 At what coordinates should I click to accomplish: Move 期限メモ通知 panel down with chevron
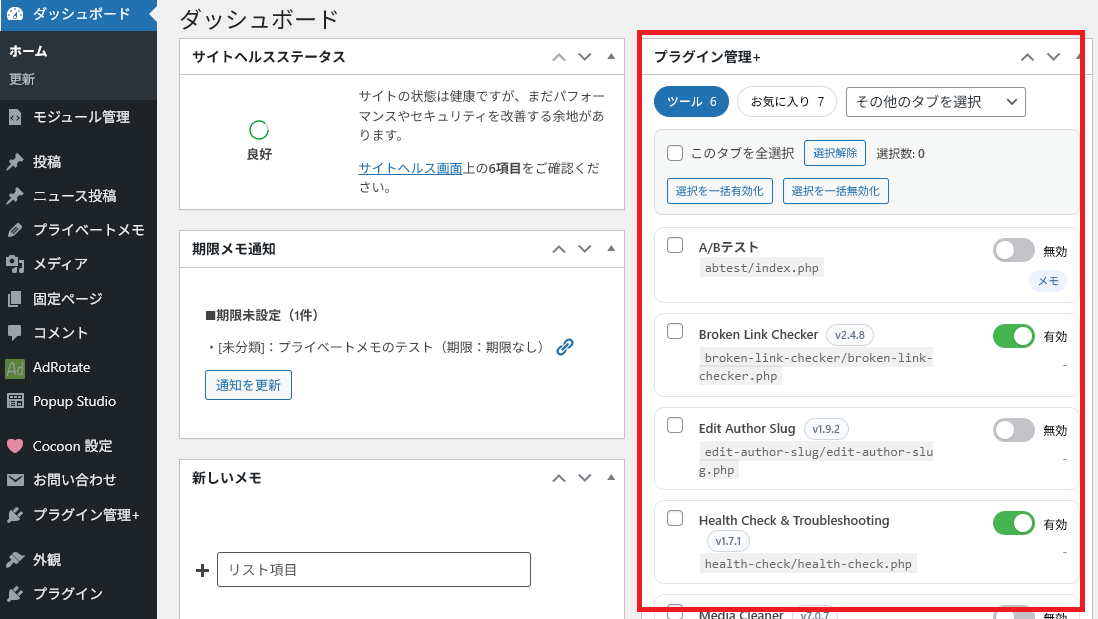tap(585, 249)
